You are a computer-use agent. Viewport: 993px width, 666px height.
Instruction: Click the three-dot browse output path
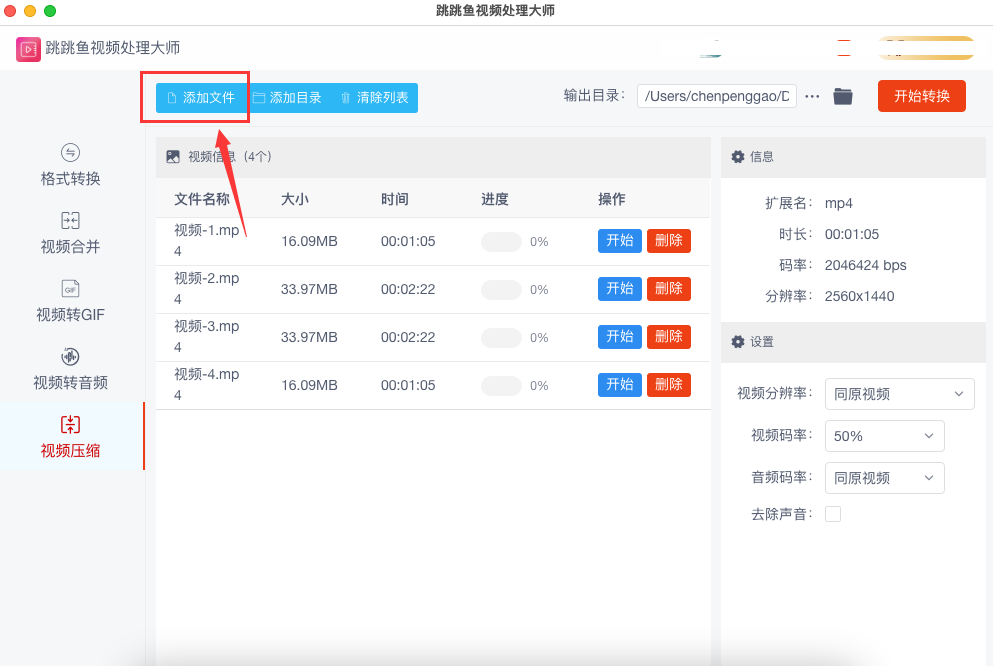812,96
